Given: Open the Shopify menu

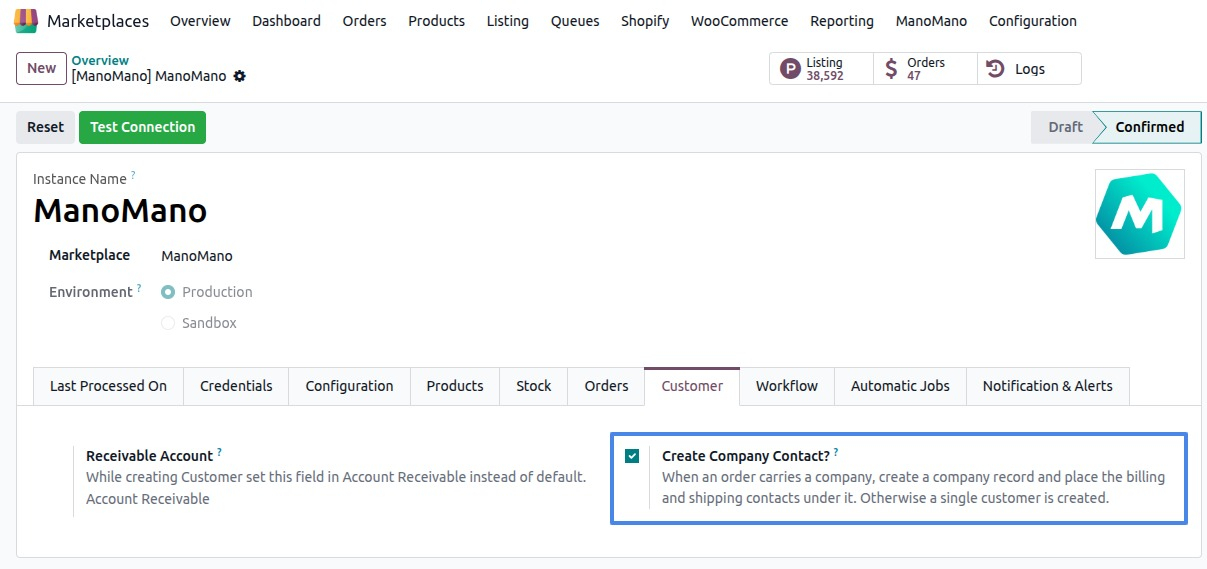Looking at the screenshot, I should point(645,21).
